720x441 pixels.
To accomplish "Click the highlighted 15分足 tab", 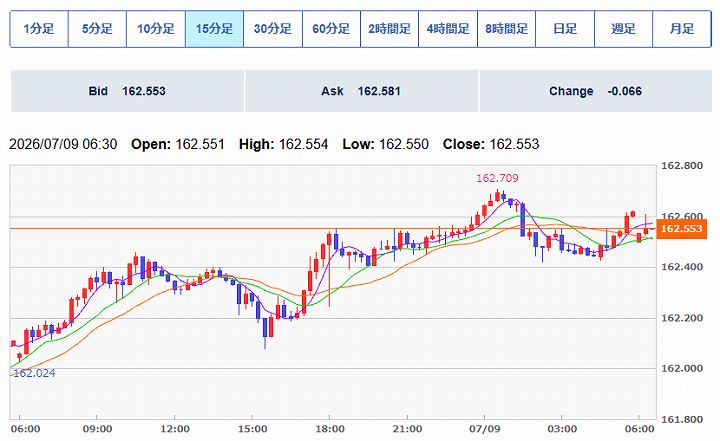I will point(214,29).
